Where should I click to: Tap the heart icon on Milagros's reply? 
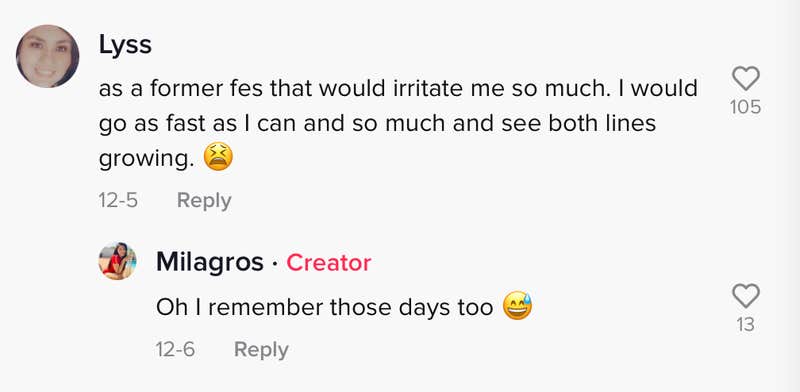(x=745, y=296)
